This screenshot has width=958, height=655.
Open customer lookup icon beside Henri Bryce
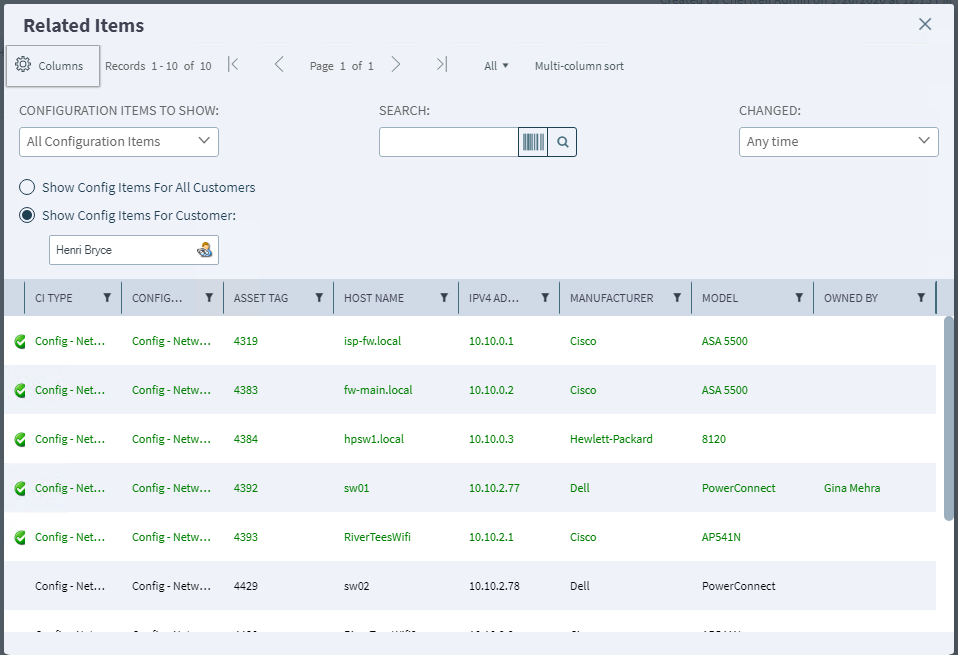tap(205, 250)
